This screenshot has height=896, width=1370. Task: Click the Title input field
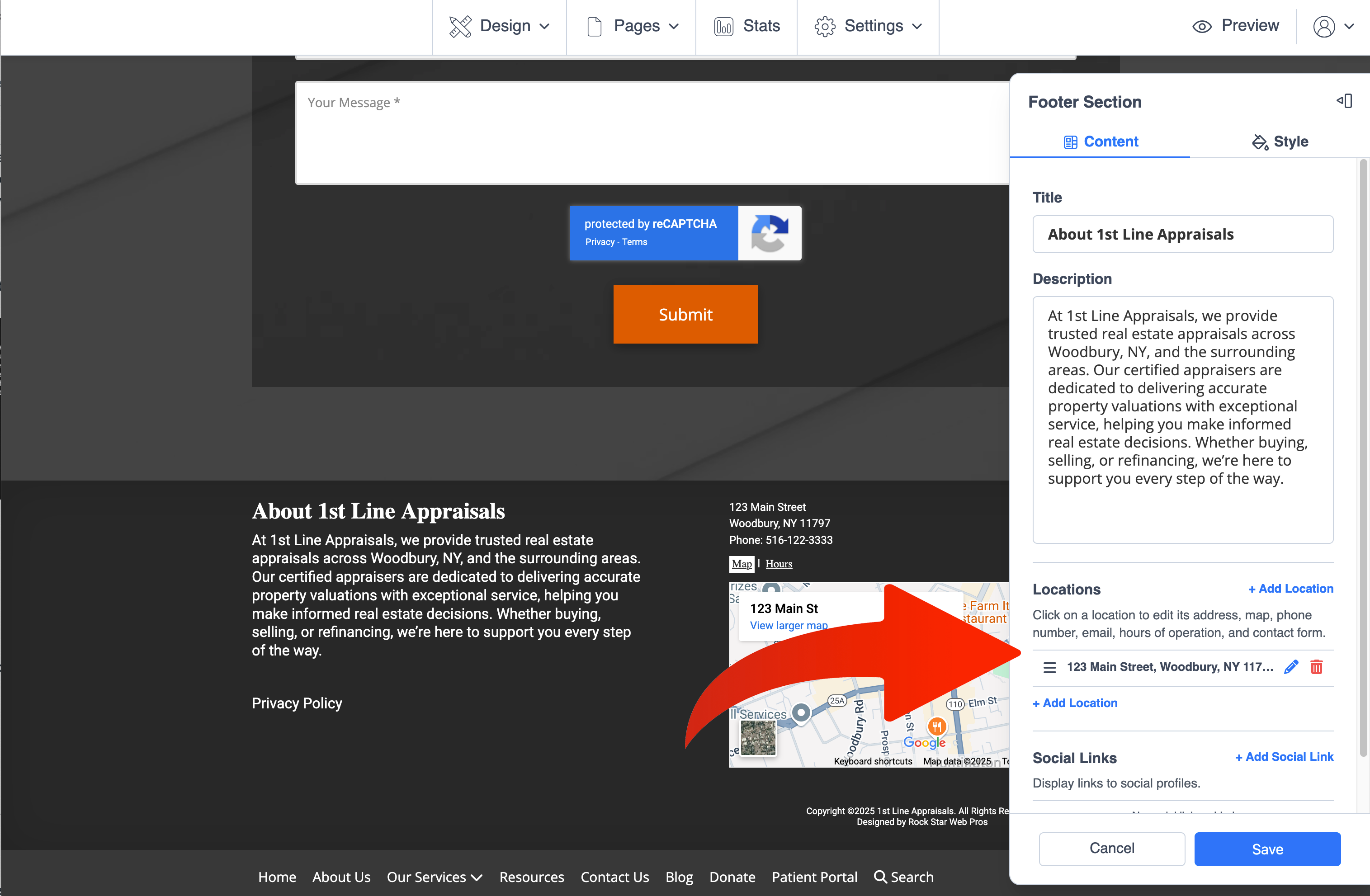coord(1183,234)
